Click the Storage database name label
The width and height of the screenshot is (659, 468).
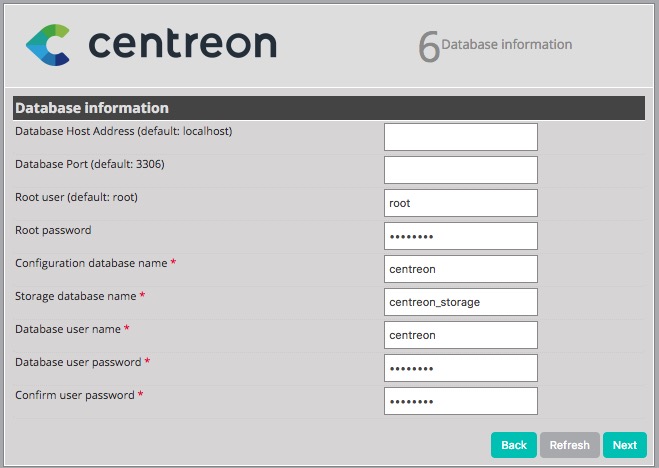pos(76,296)
